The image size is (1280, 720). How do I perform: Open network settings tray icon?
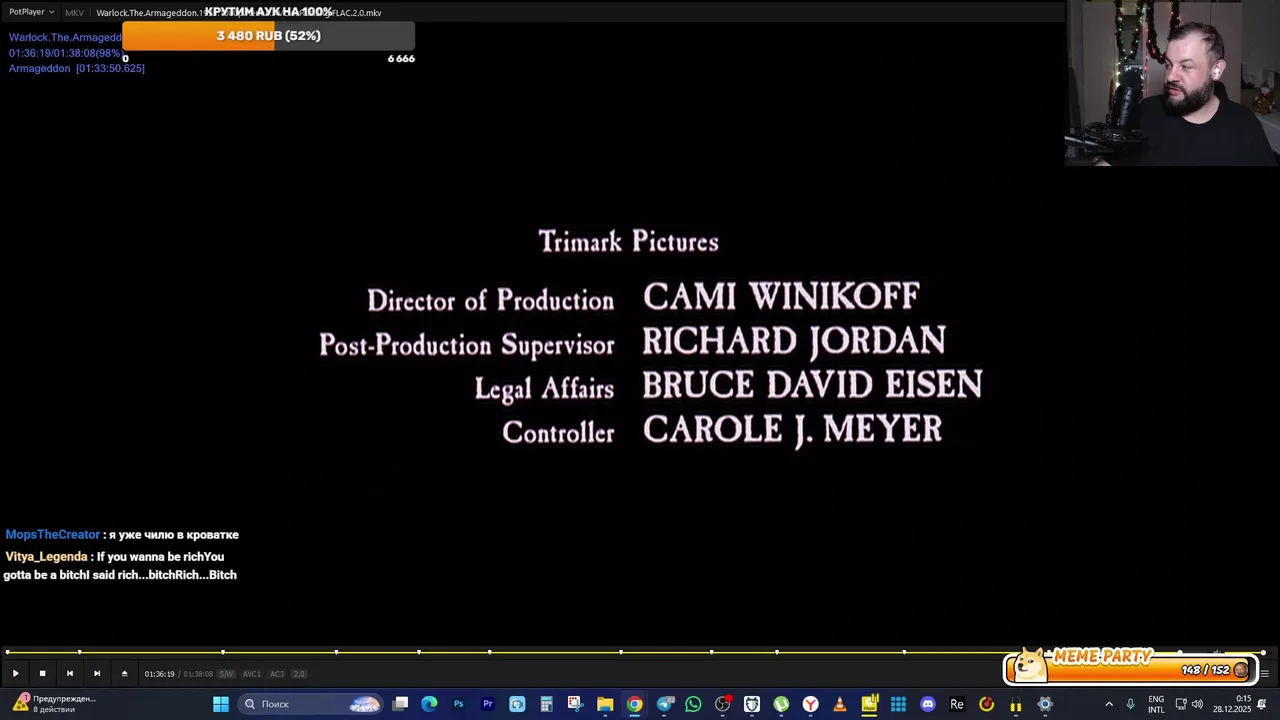tap(1180, 704)
